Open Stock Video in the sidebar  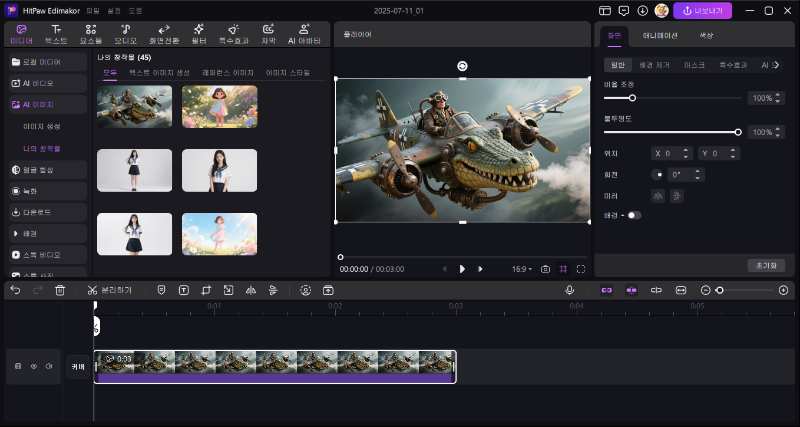48,255
